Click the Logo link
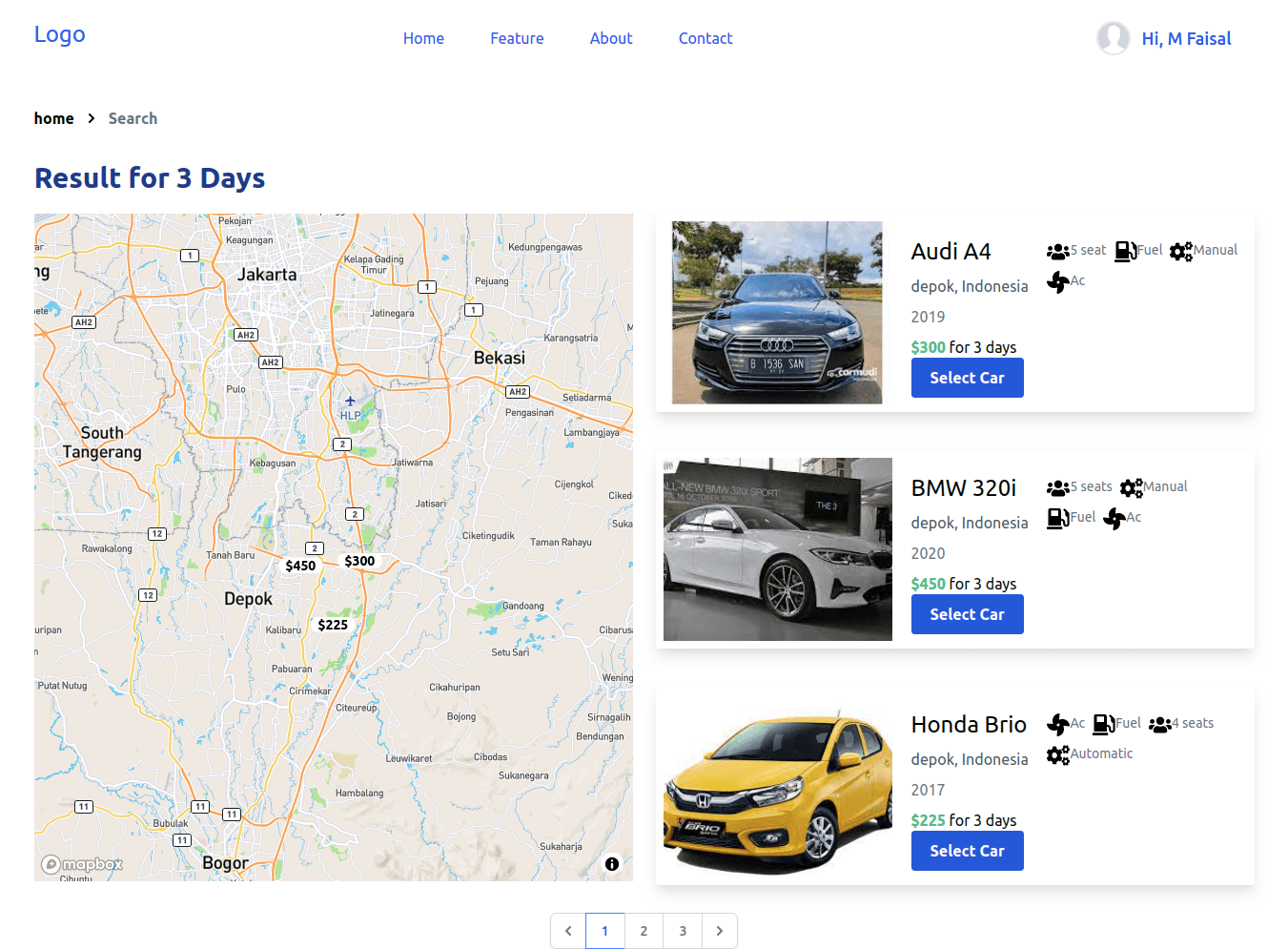Screen dimensions: 1288x949 [59, 34]
